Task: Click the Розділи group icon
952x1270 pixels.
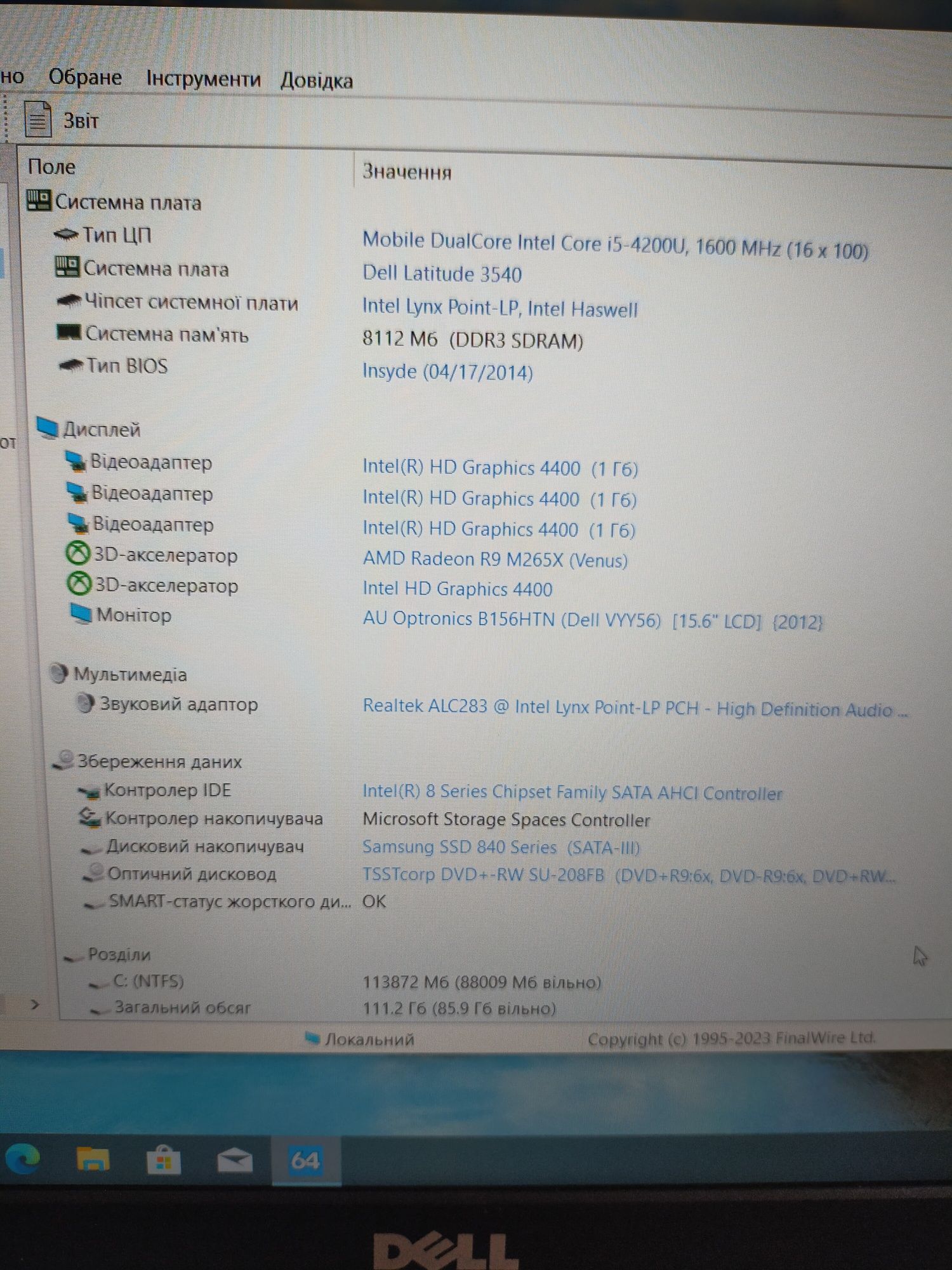Action: [74, 956]
